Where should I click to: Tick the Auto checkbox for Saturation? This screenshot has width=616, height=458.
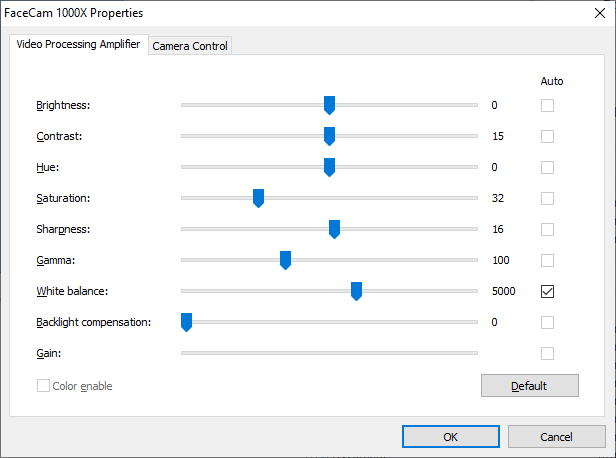[547, 198]
